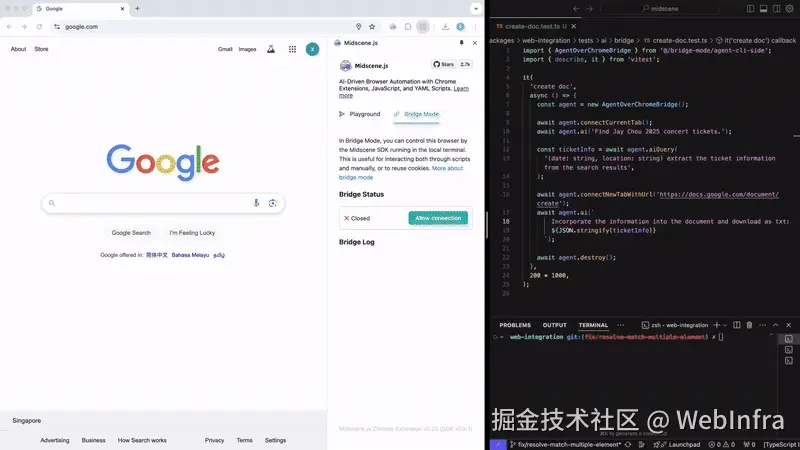Open the Store link on Google
The height and width of the screenshot is (450, 800).
click(41, 49)
